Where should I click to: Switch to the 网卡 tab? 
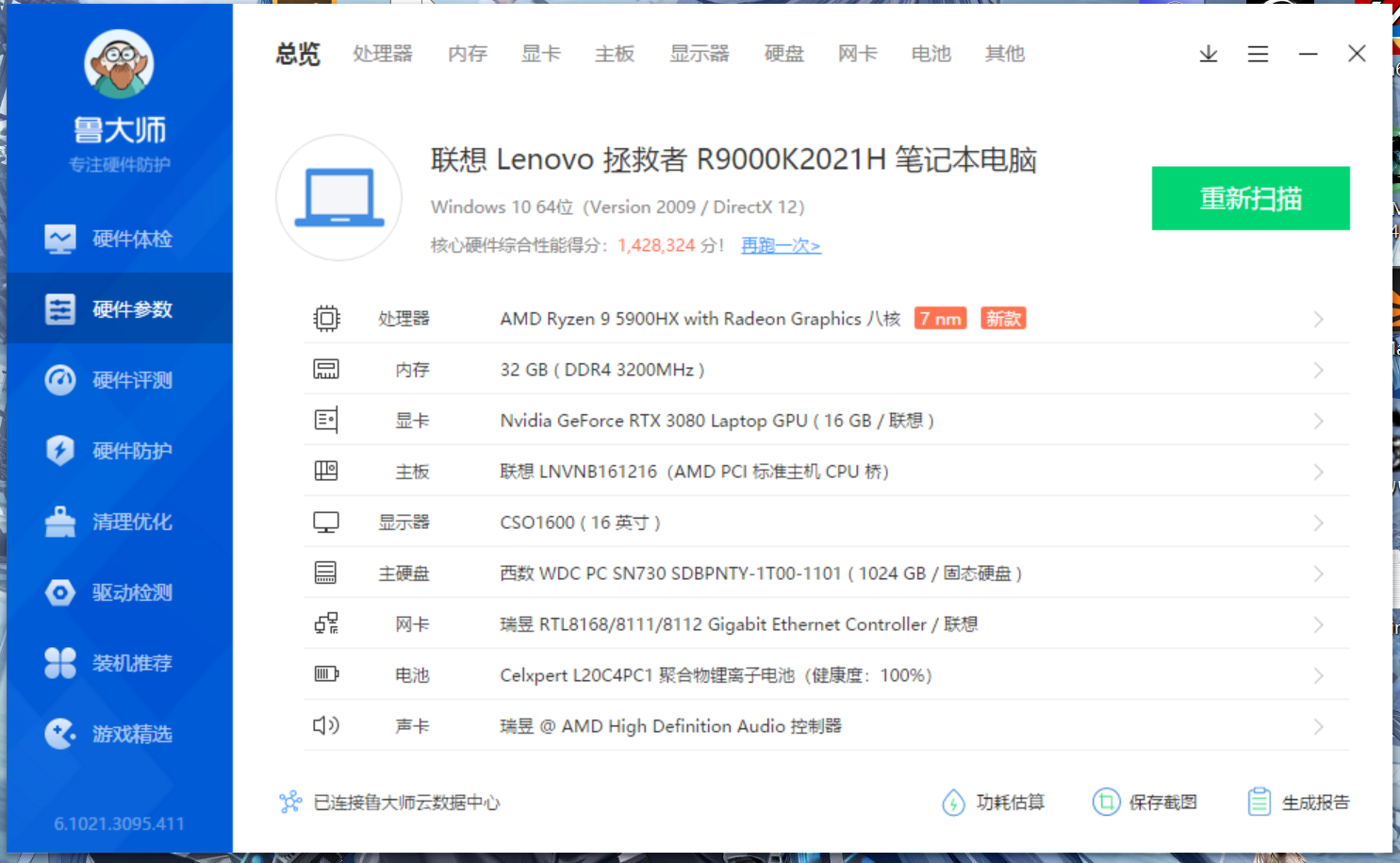(x=858, y=54)
